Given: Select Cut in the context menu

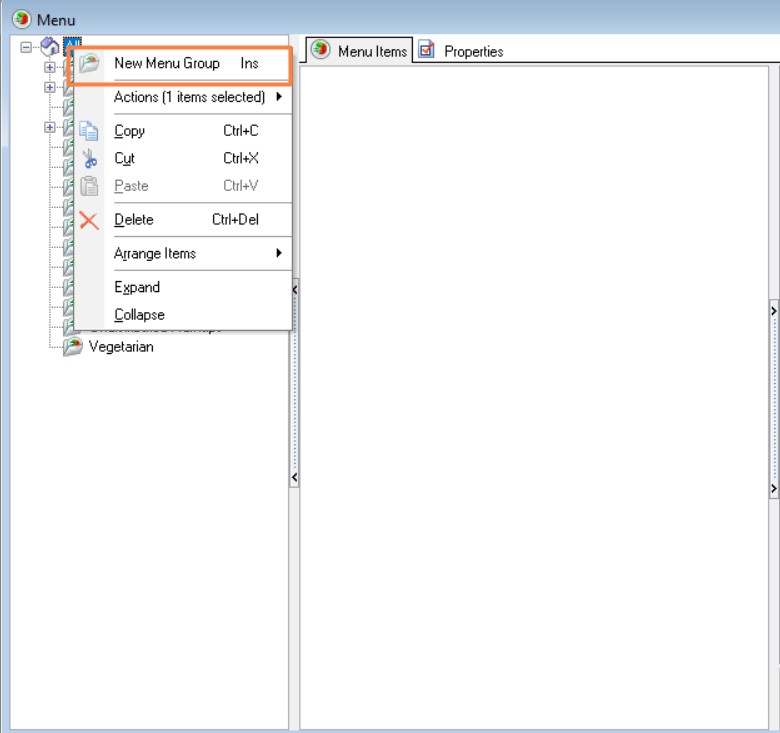Looking at the screenshot, I should [x=182, y=158].
